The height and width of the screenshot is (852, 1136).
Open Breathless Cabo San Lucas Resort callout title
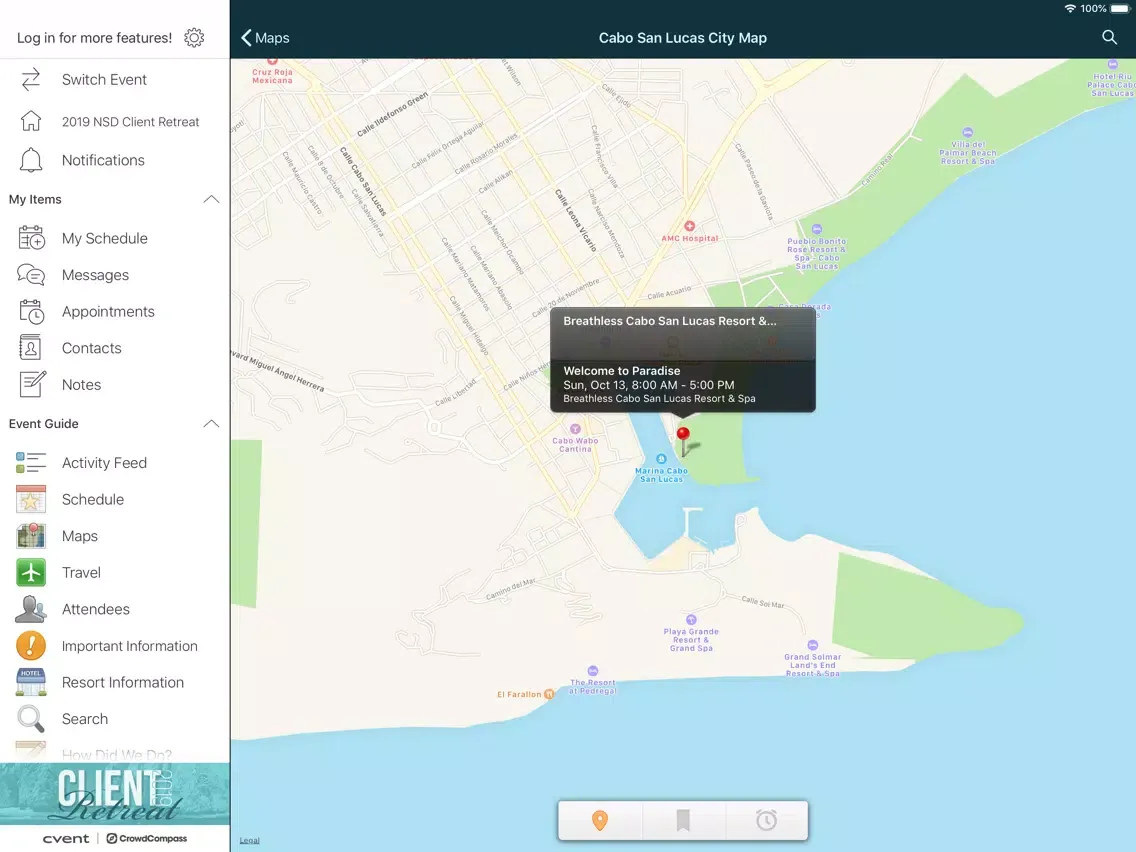click(670, 321)
